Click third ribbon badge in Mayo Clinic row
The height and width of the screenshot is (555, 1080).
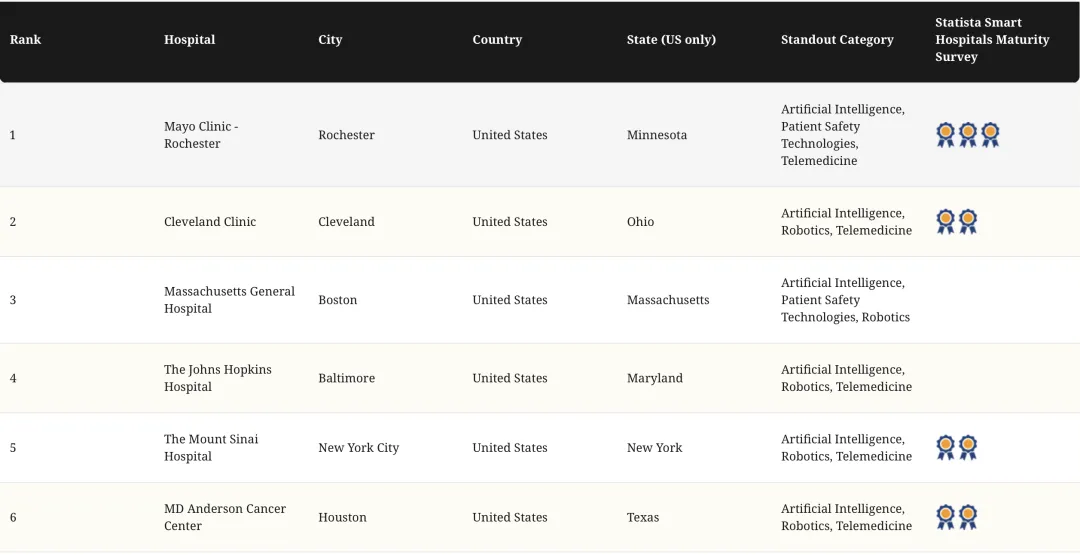point(990,135)
